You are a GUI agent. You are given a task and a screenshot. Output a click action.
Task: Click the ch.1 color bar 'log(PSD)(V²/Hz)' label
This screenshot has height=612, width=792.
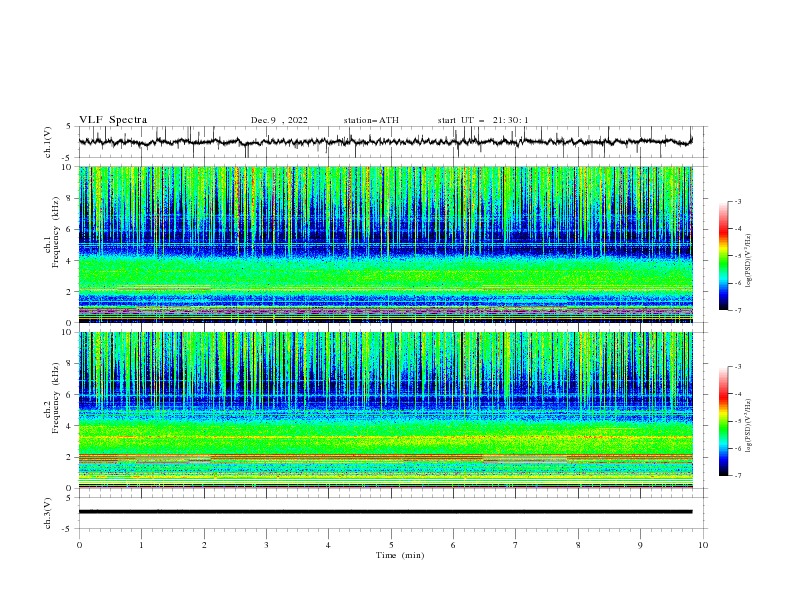pos(748,261)
